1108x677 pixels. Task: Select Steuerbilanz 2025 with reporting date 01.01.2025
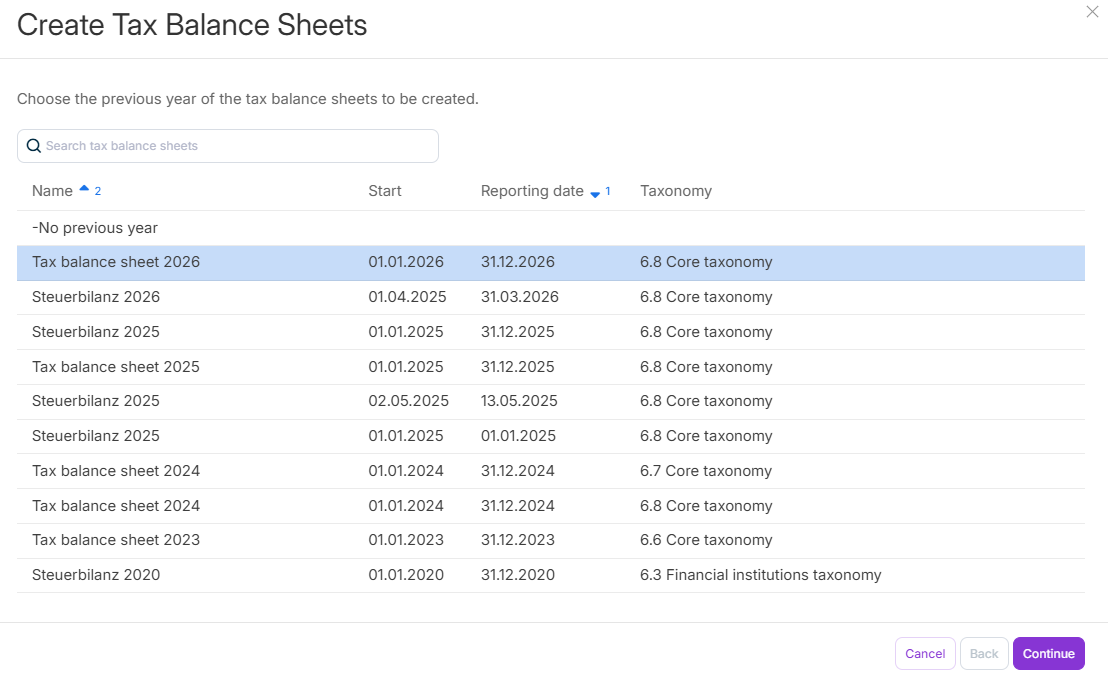[x=550, y=437]
